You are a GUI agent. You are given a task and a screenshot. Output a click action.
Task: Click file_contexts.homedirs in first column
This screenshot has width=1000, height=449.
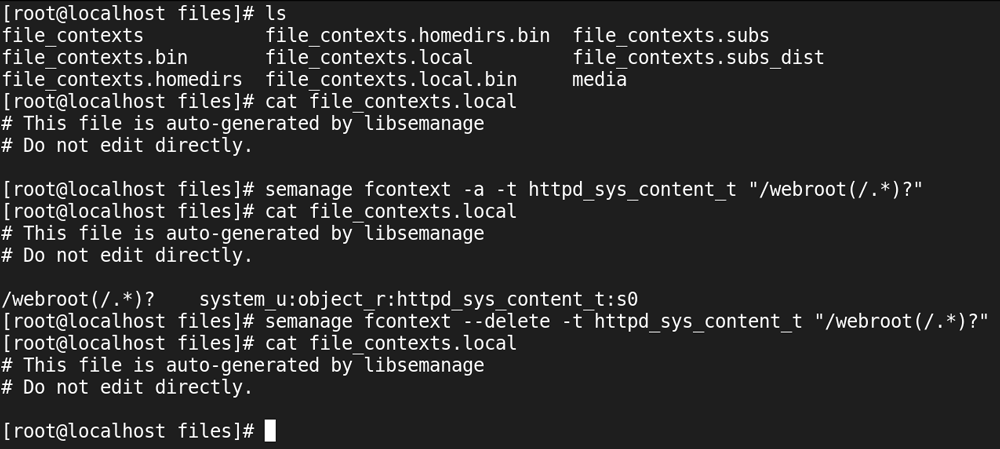[x=122, y=79]
